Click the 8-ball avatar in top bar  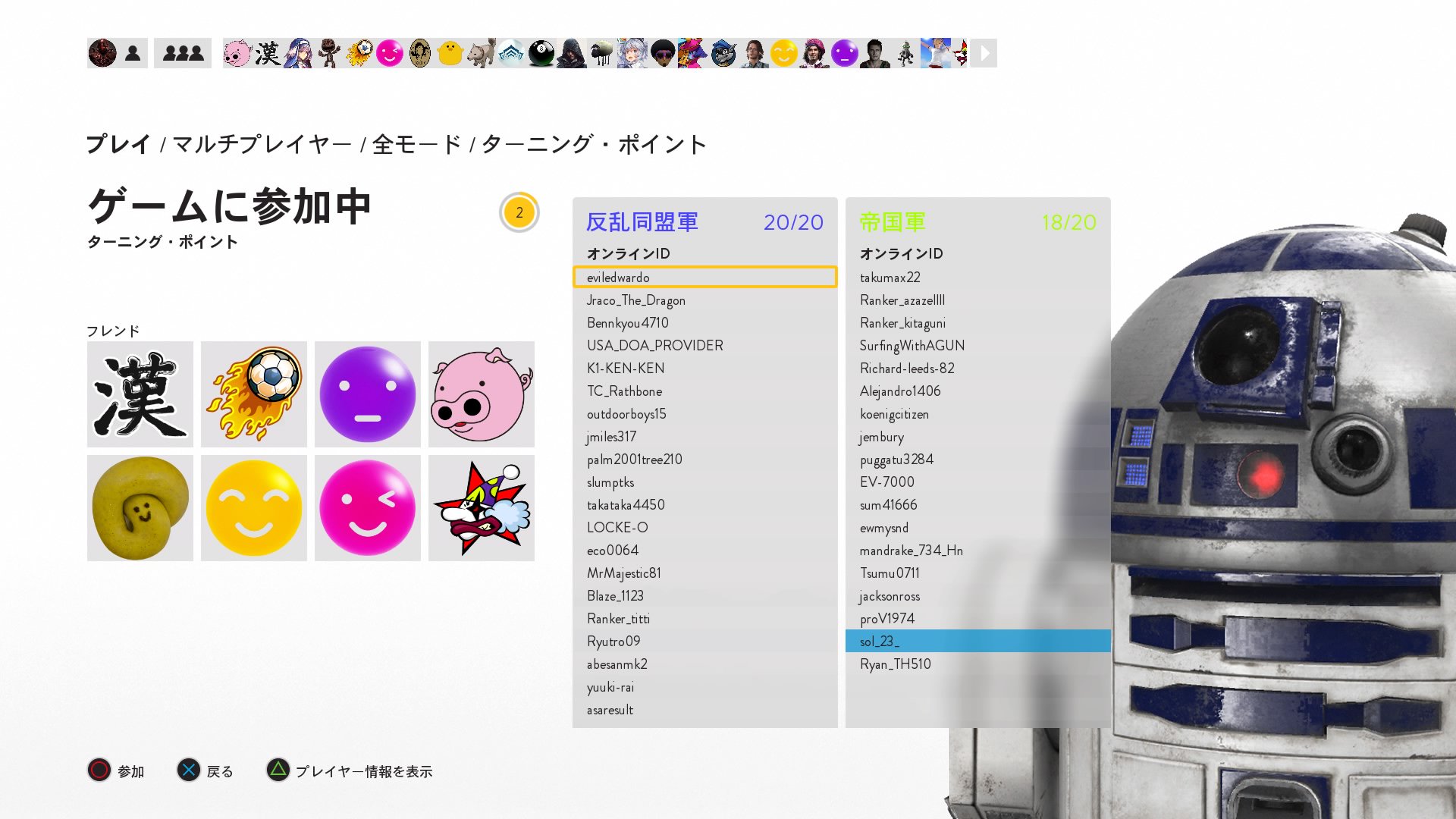point(541,53)
